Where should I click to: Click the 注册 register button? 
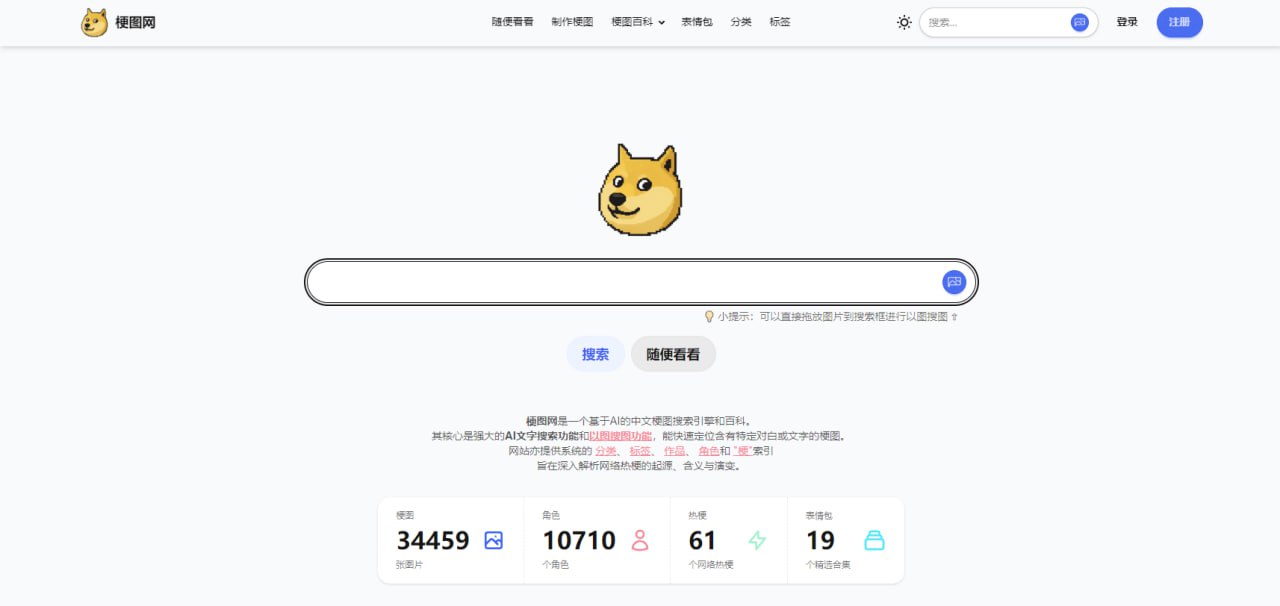(x=1180, y=22)
